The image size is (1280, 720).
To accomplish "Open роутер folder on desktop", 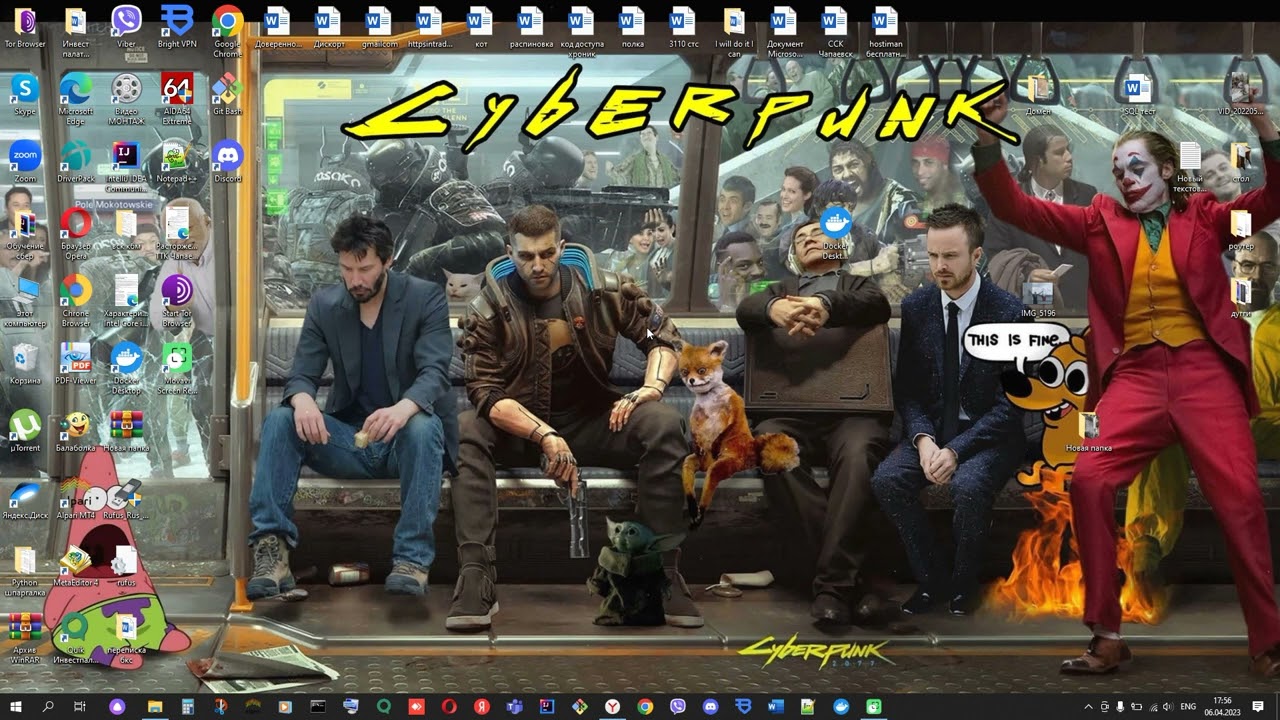I will point(1241,230).
